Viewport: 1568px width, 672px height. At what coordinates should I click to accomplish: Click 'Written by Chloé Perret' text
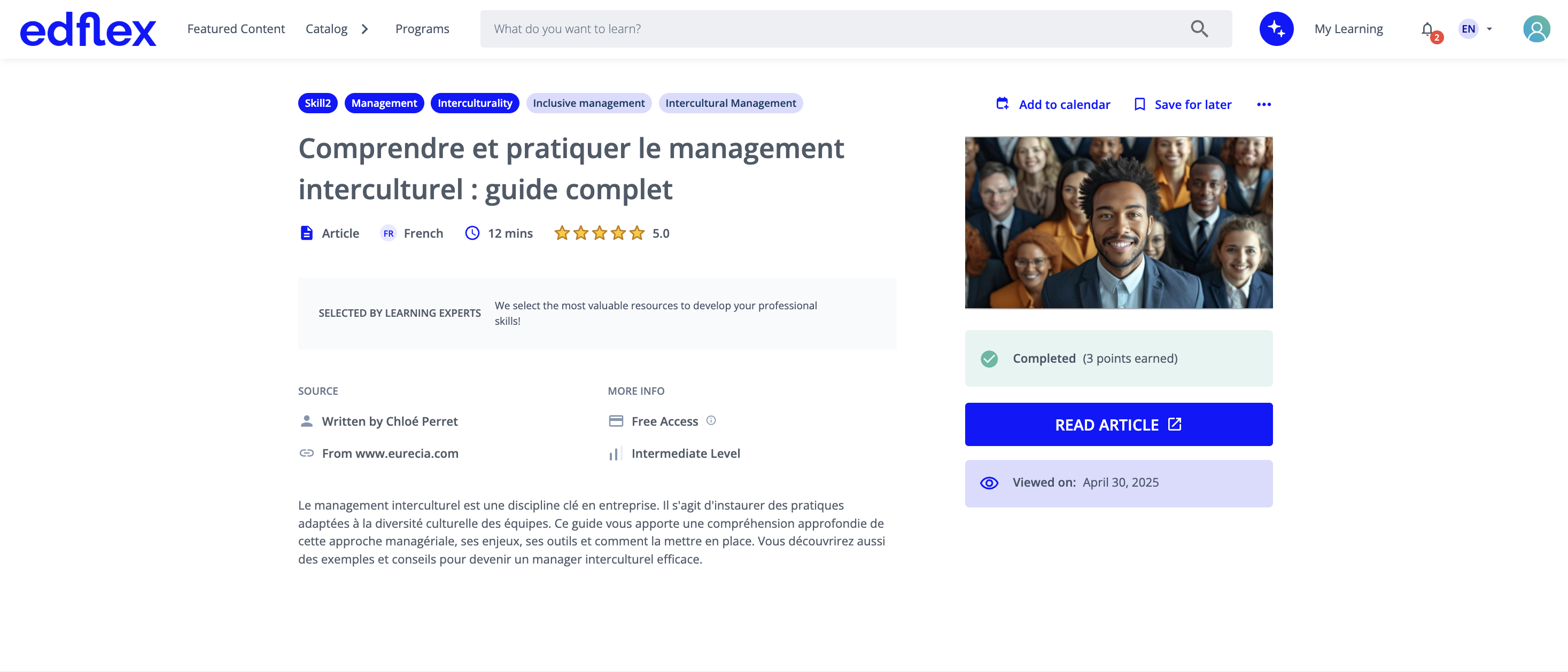[x=390, y=421]
